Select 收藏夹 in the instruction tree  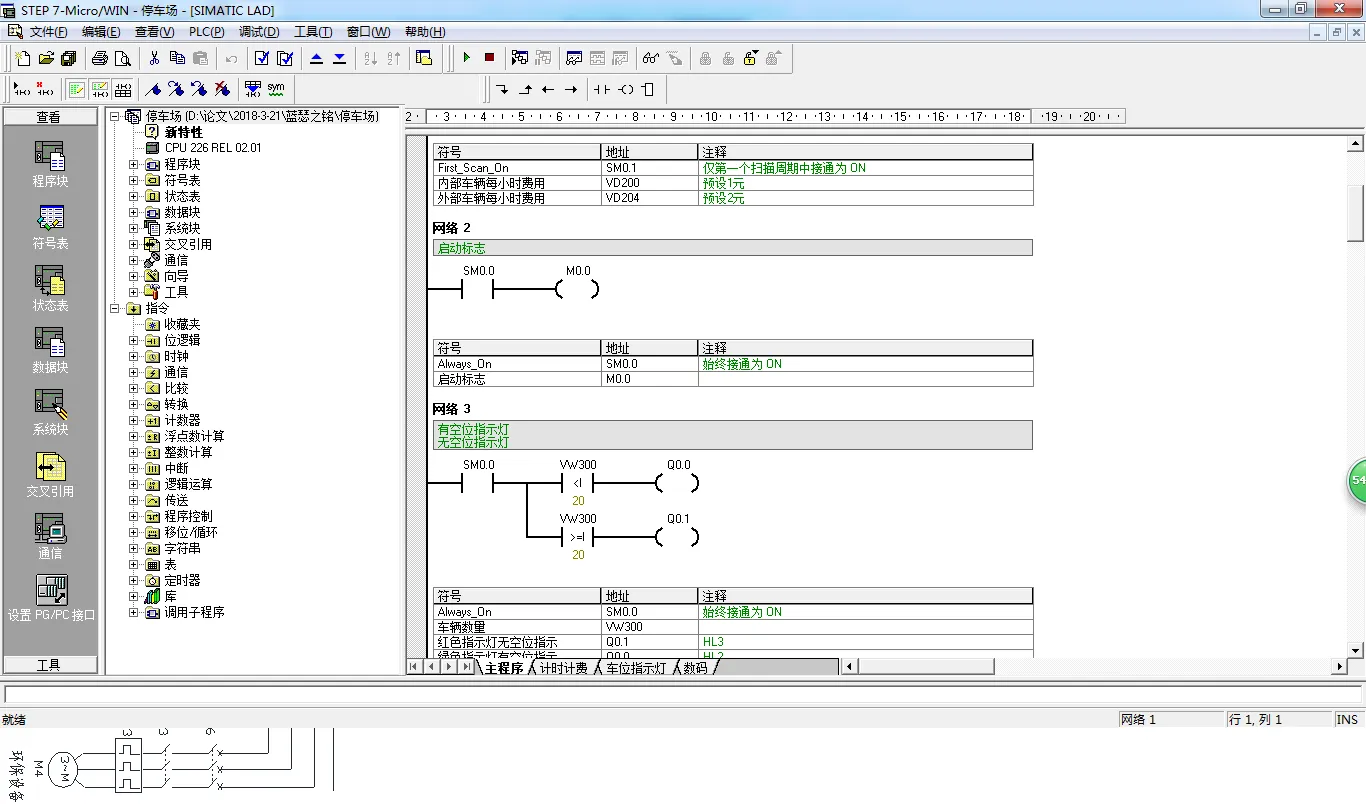pyautogui.click(x=182, y=324)
